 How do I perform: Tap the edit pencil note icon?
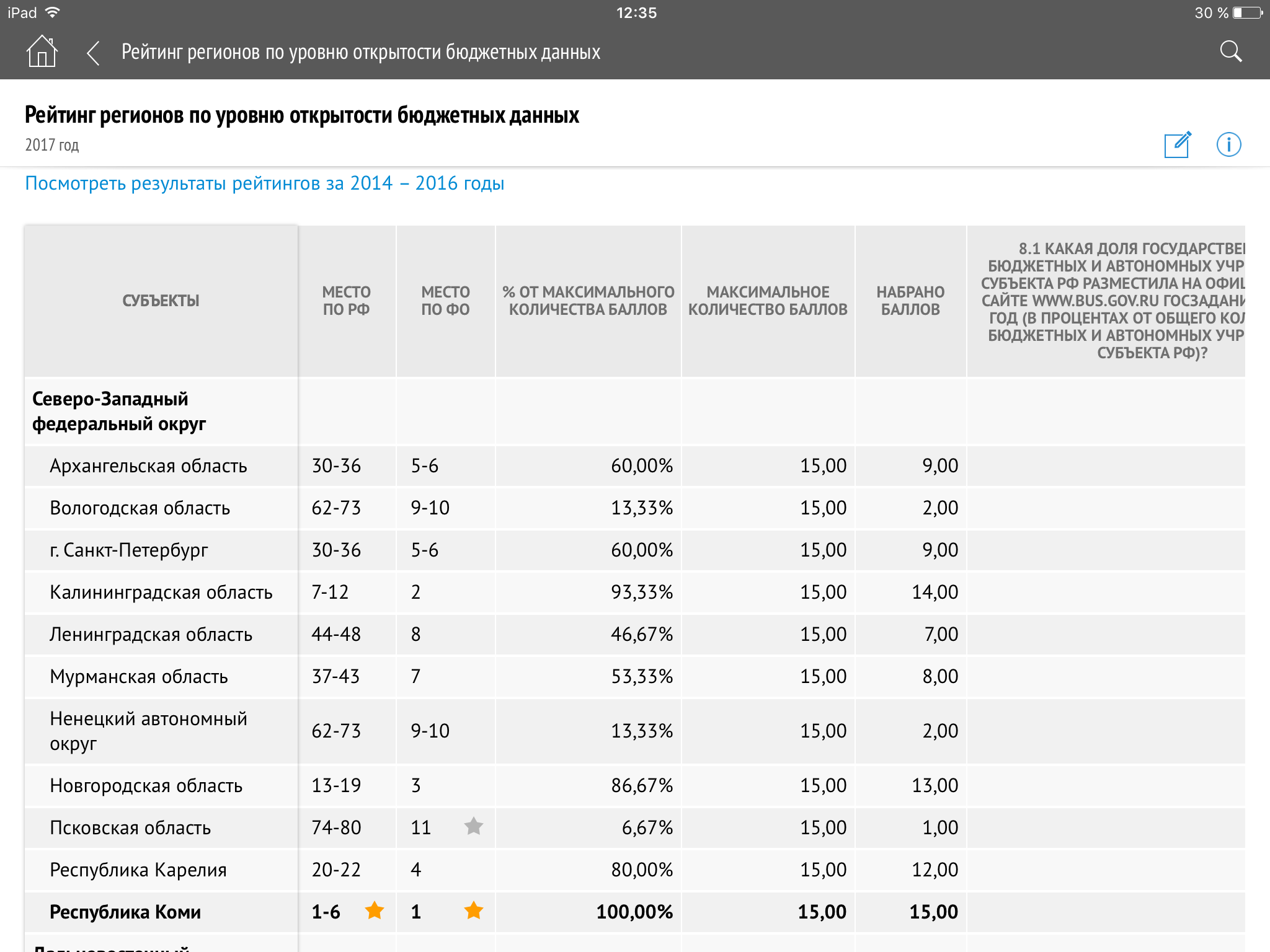click(x=1177, y=144)
